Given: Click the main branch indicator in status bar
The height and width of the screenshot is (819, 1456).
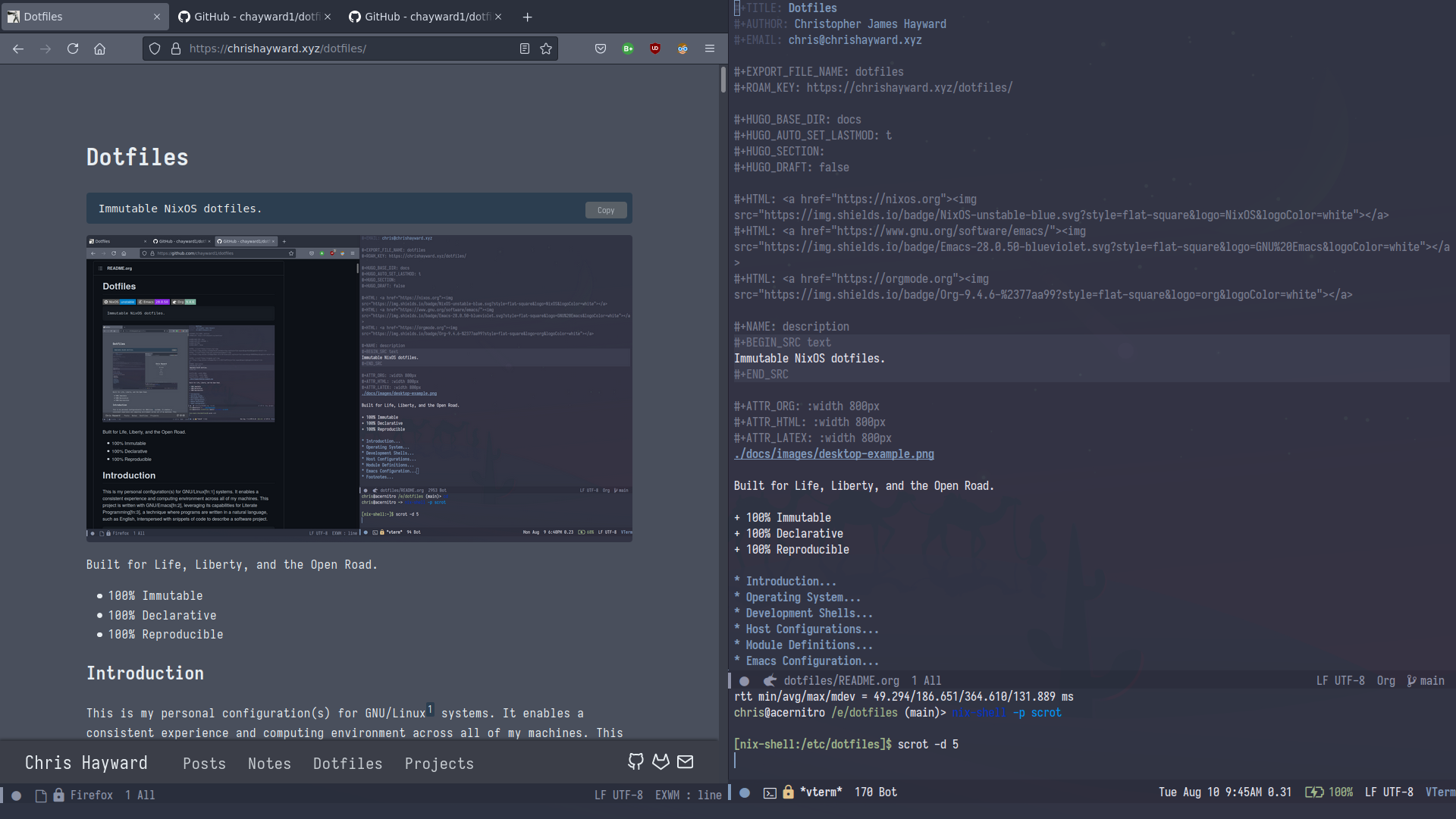Looking at the screenshot, I should (x=1431, y=680).
